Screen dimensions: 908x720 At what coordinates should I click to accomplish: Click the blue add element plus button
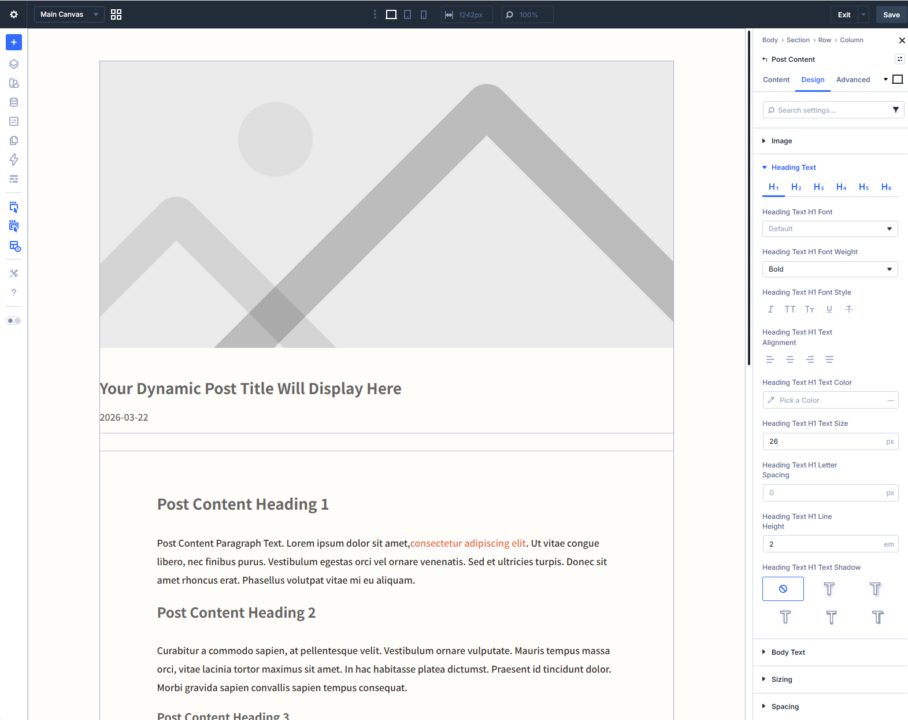pyautogui.click(x=13, y=42)
